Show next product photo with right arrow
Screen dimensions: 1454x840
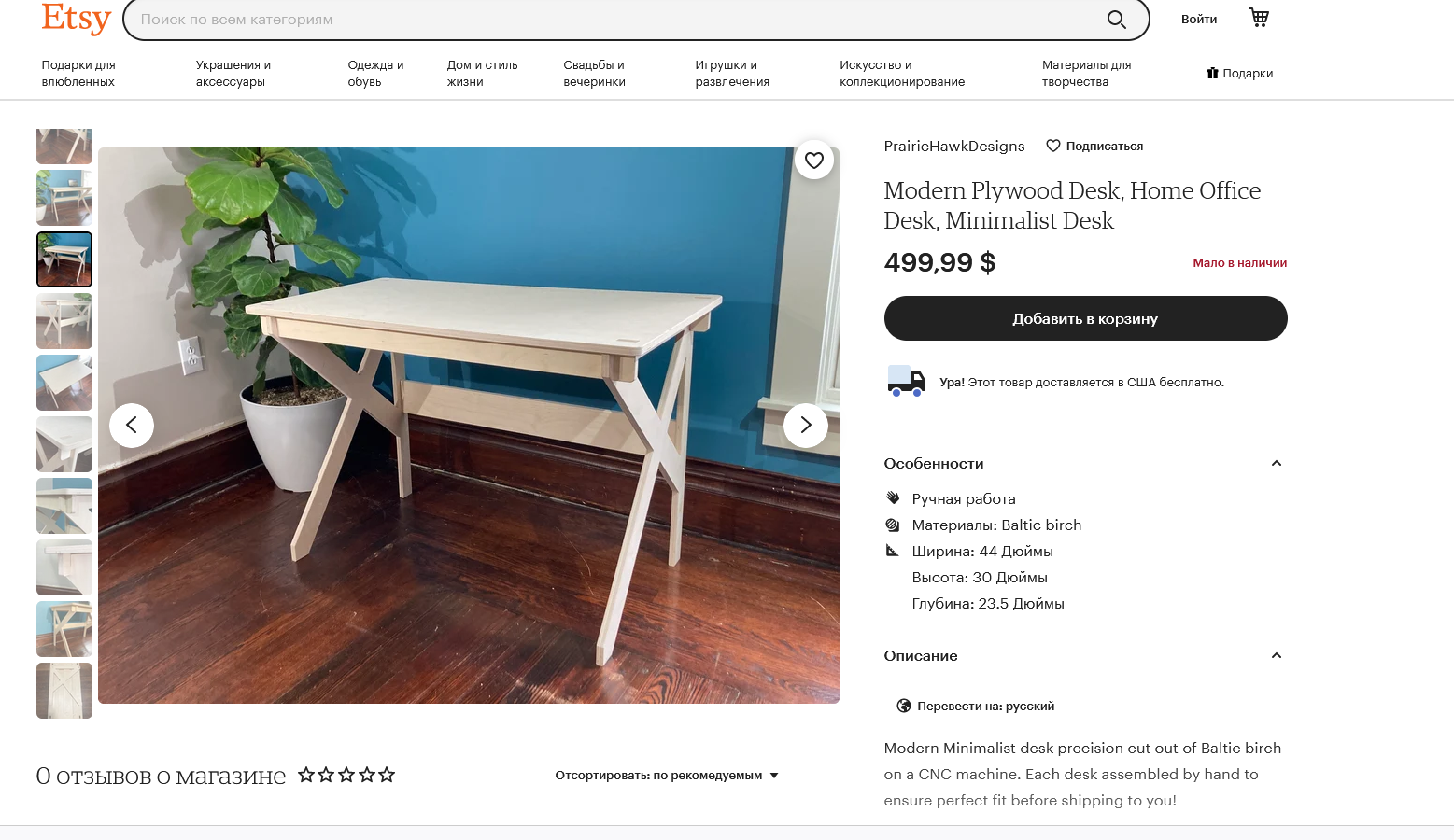pos(806,426)
